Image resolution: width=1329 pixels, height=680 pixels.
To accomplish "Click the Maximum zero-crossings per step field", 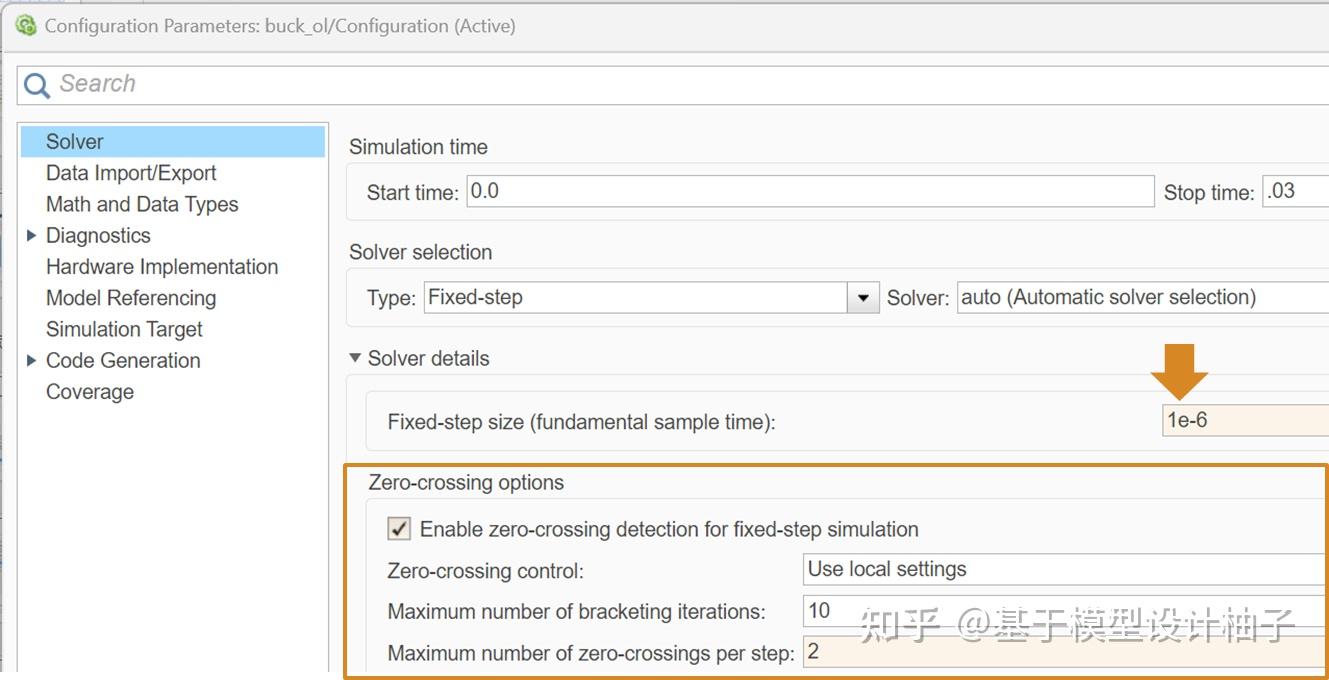I will pos(1066,652).
